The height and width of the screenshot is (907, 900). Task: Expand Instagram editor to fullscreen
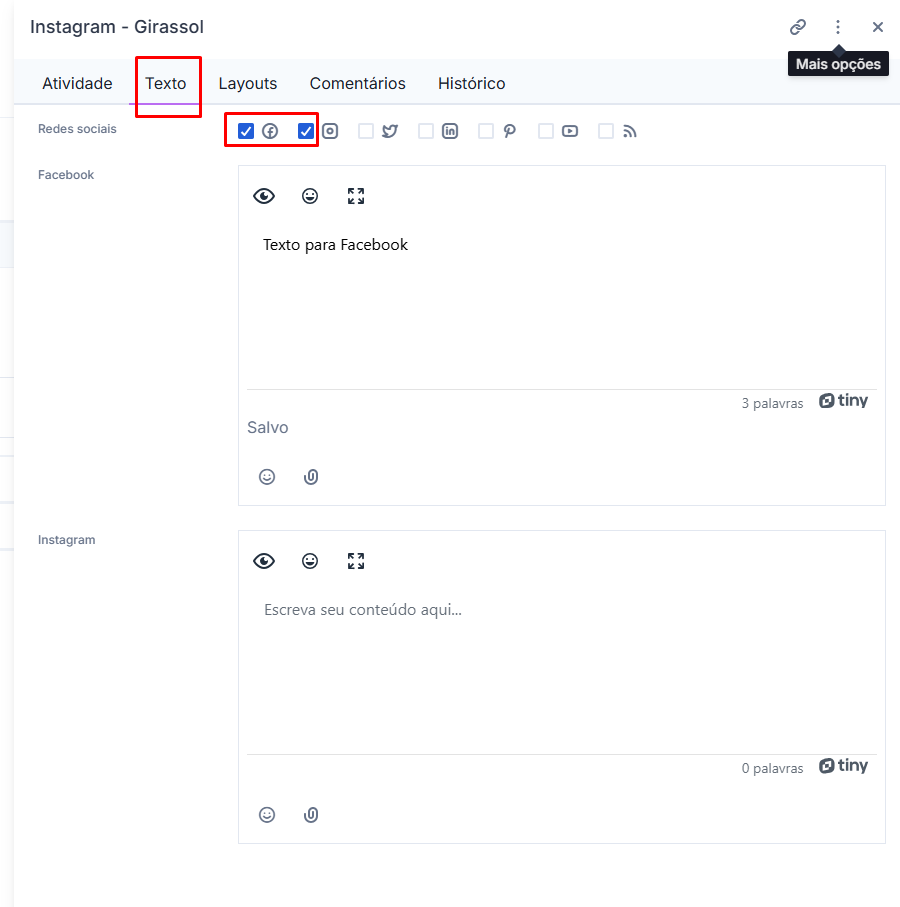(x=356, y=561)
